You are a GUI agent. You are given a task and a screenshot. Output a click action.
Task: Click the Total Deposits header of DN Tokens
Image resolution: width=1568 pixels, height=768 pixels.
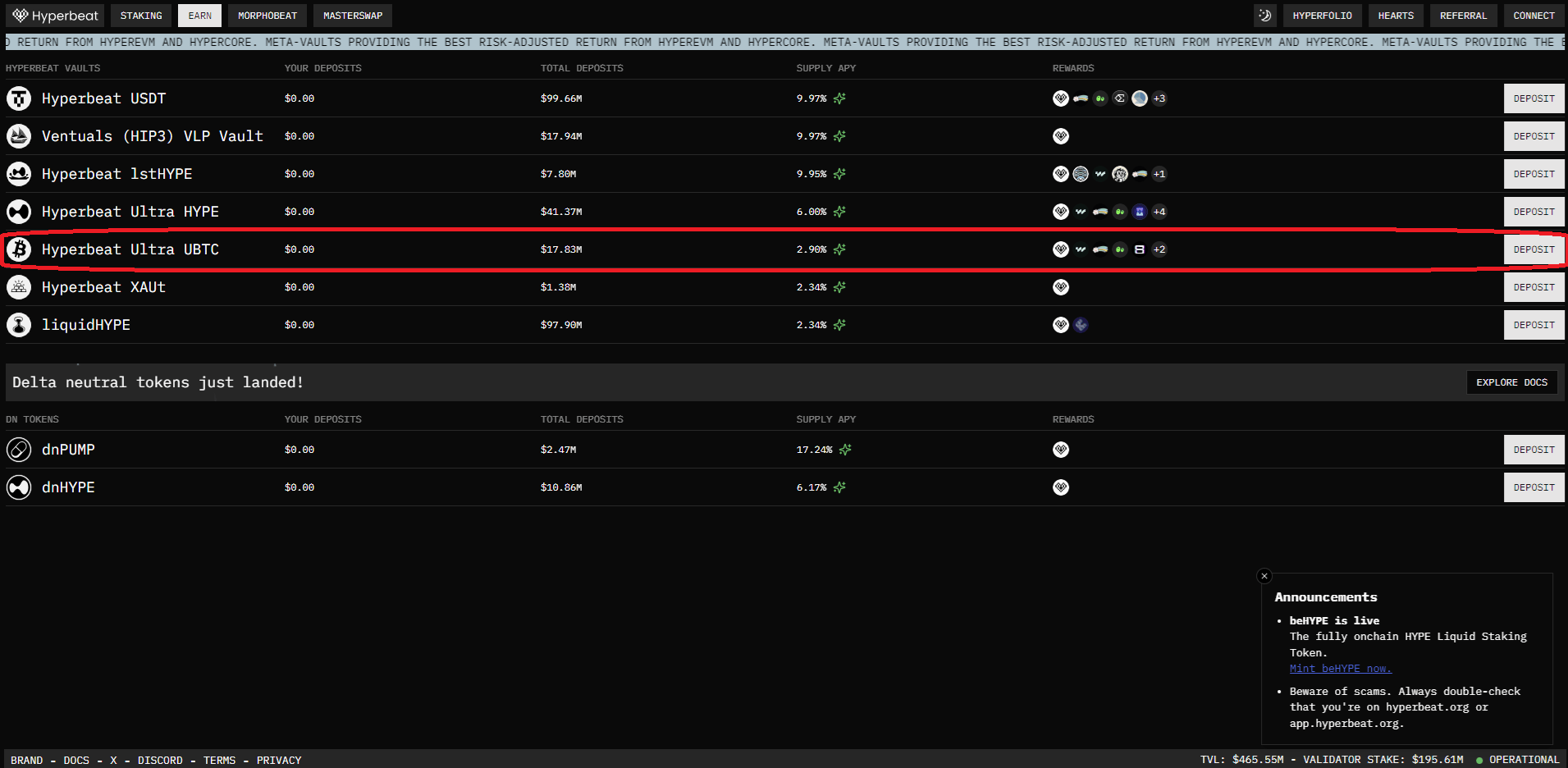pos(582,419)
